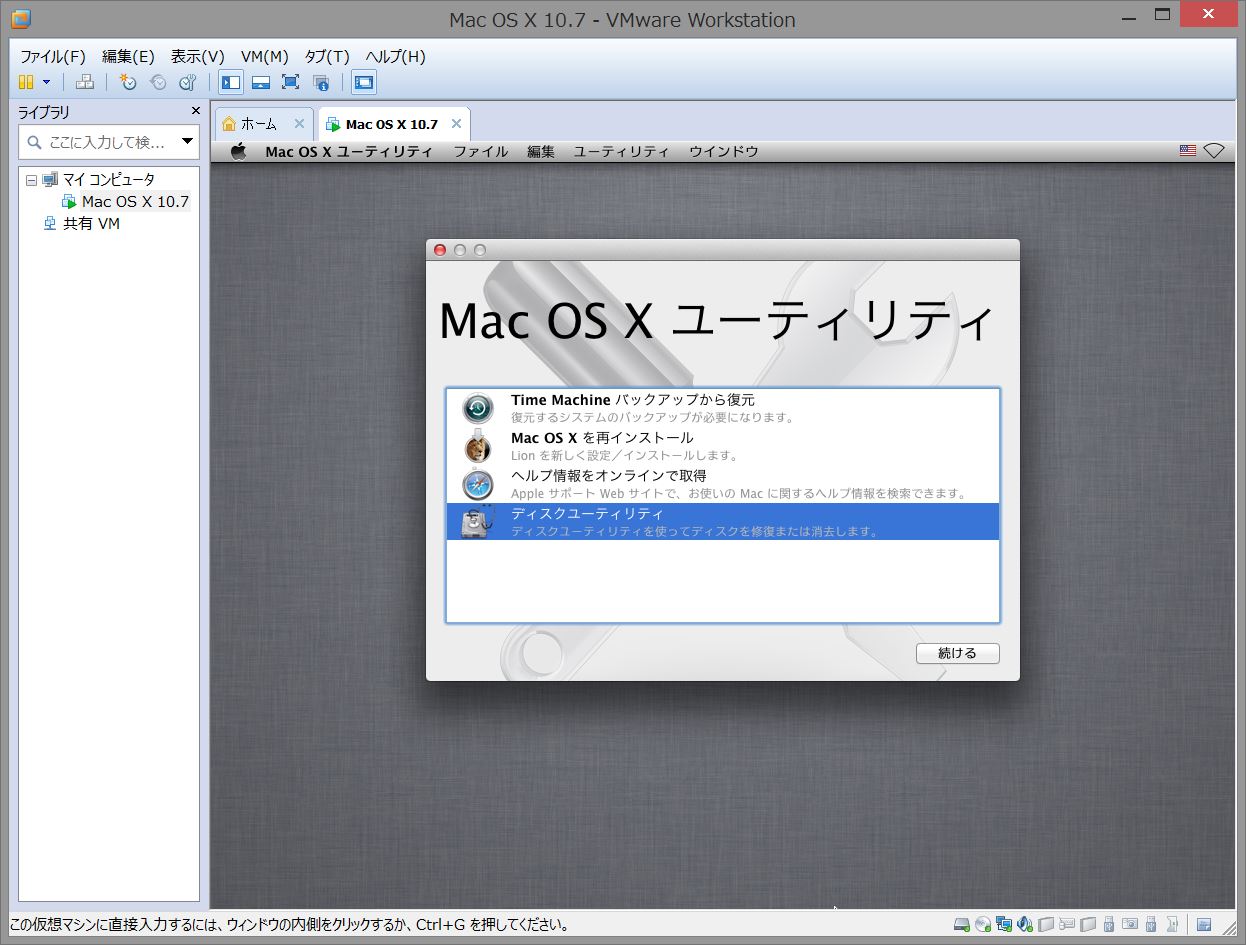Expand the library search dropdown arrow

coord(187,142)
